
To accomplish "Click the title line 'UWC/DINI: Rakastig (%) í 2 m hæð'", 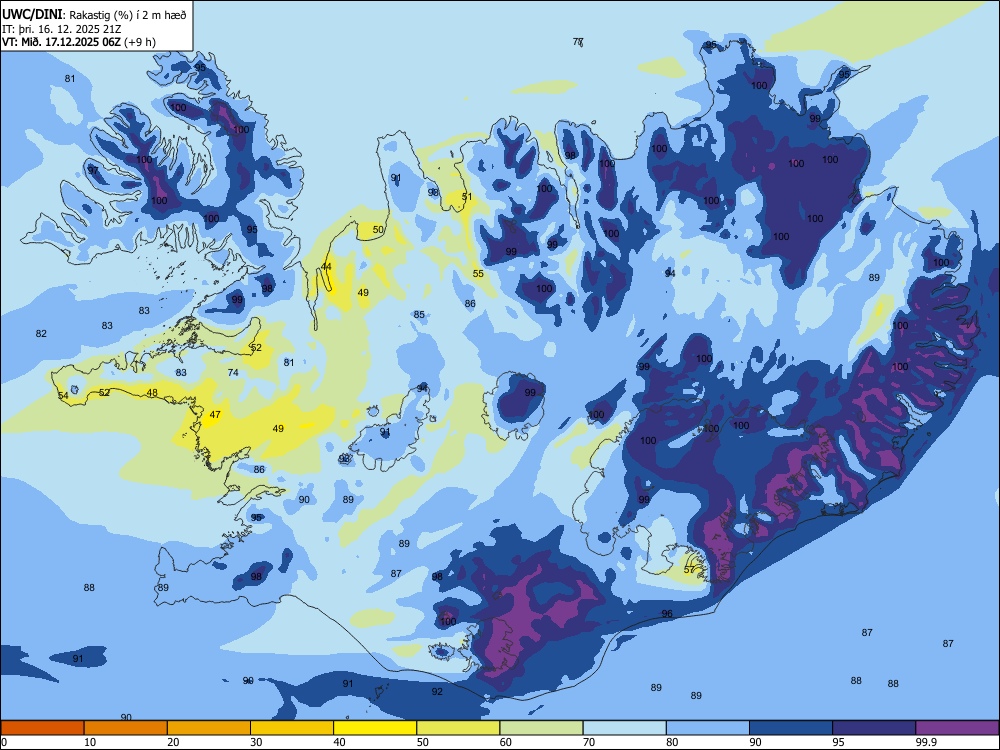I will point(94,15).
